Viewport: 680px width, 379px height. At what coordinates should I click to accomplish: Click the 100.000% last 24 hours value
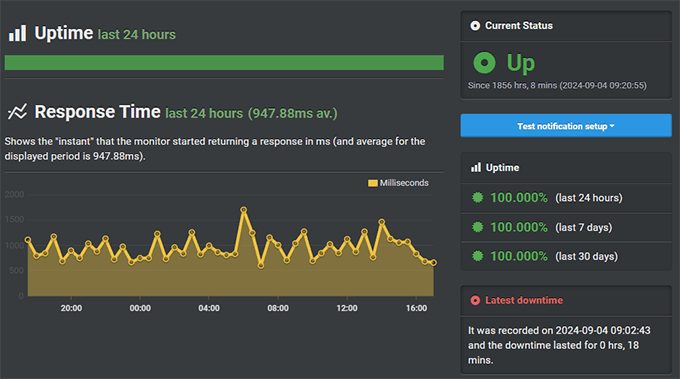[x=519, y=198]
